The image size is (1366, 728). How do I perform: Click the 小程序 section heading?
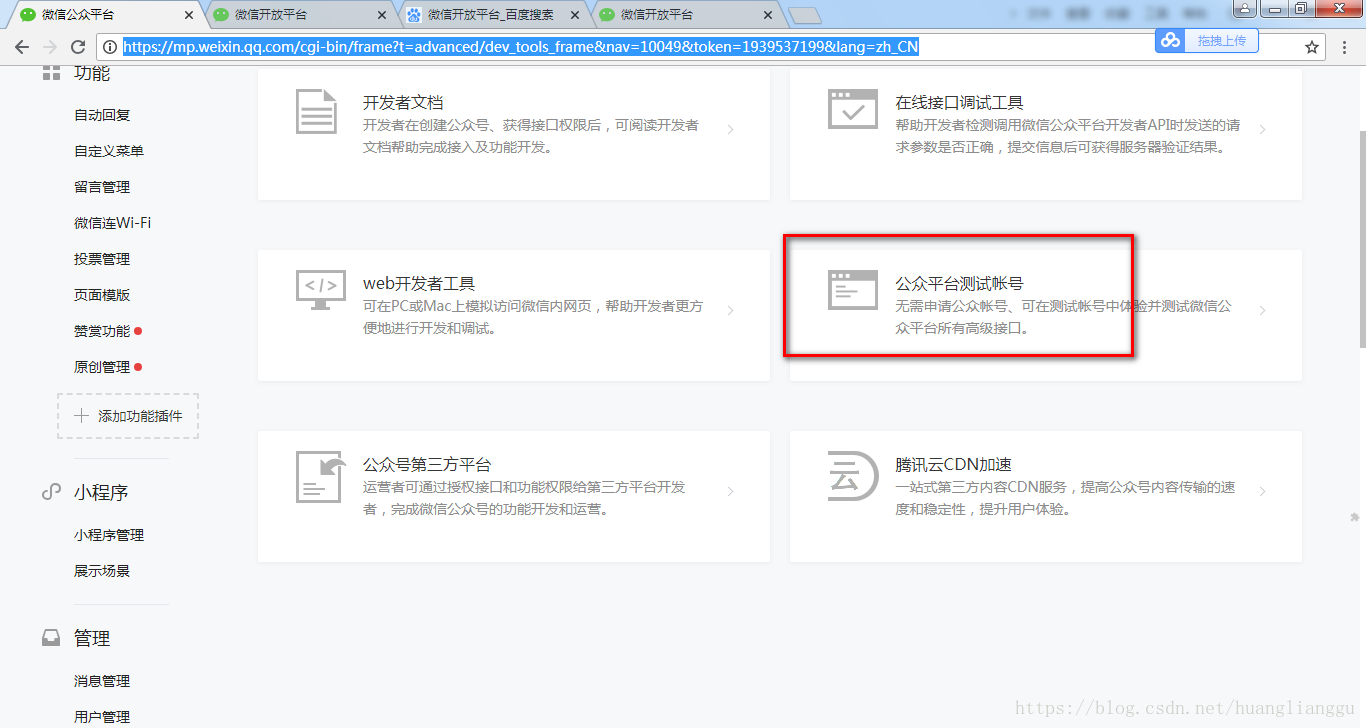101,492
